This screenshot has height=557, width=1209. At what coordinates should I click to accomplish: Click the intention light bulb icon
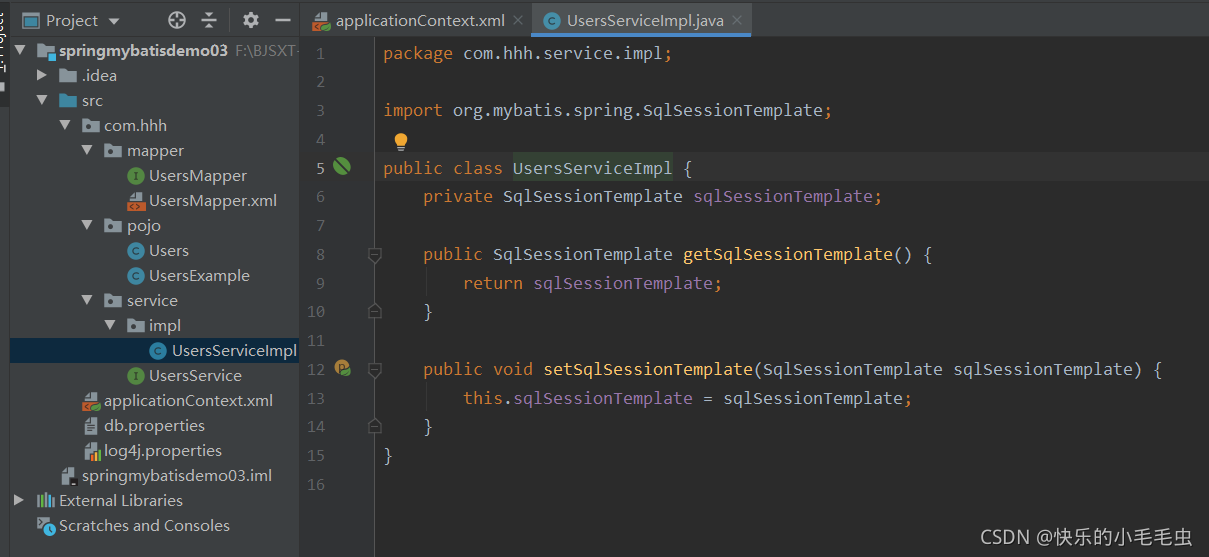[401, 141]
